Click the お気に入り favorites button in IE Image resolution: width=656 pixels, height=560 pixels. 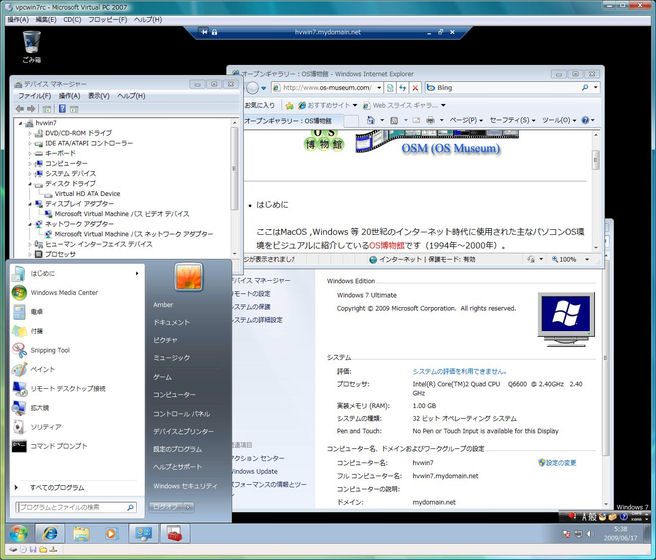point(259,105)
